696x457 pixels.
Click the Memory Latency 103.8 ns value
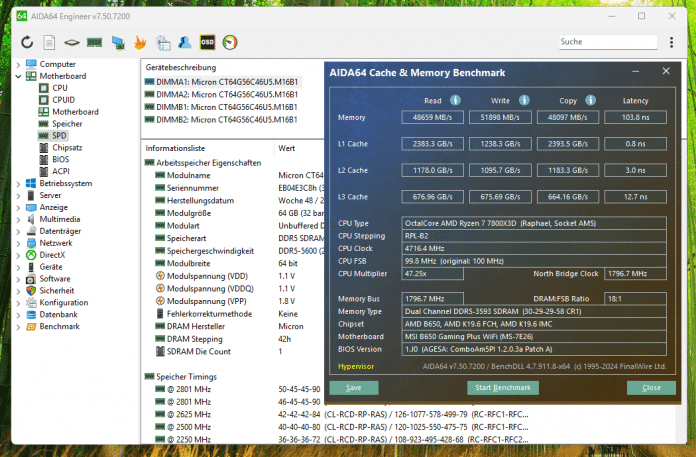point(635,118)
